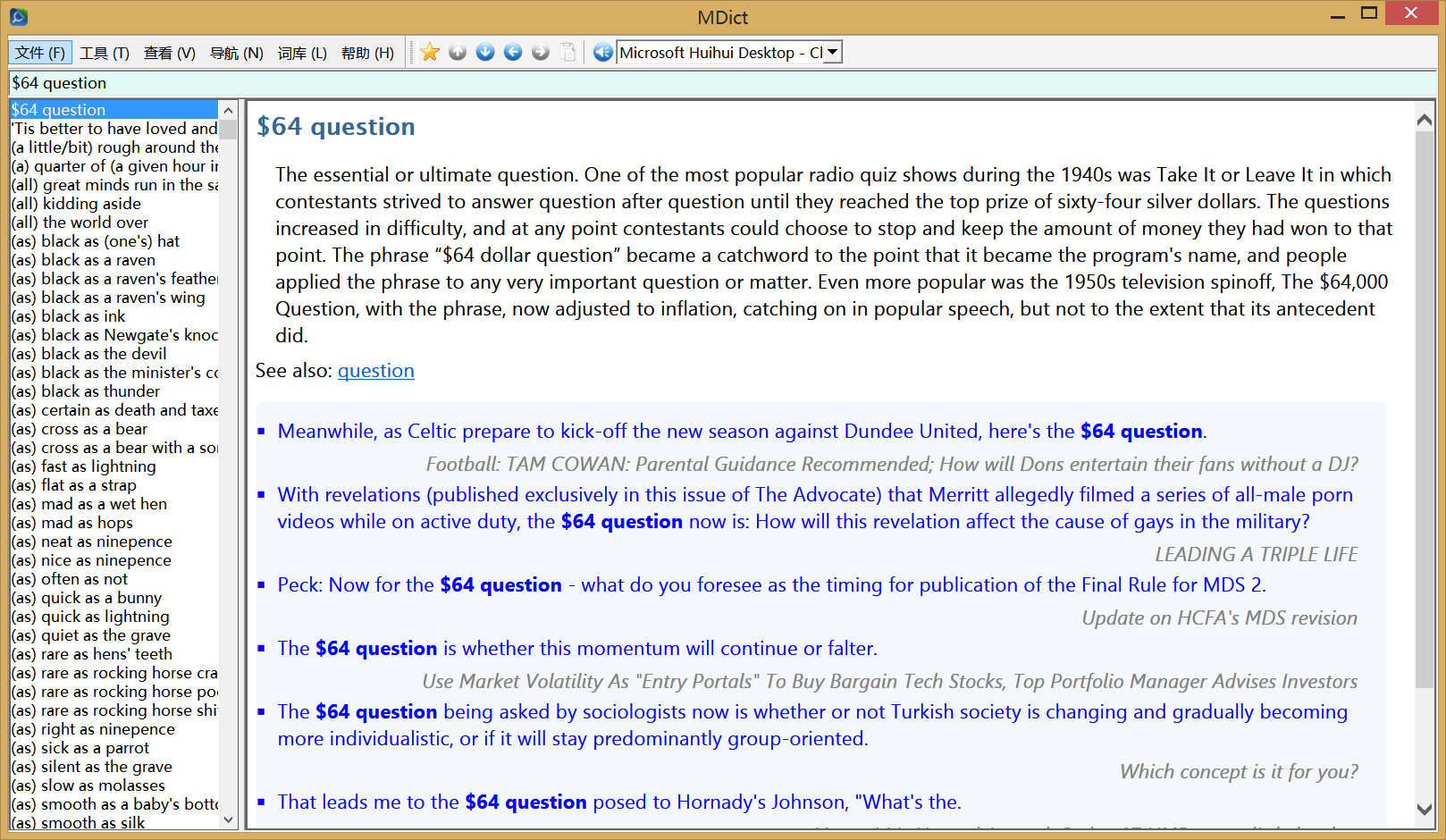Screen dimensions: 1446x840
Task: Go back with the blue left arrow
Action: click(513, 53)
